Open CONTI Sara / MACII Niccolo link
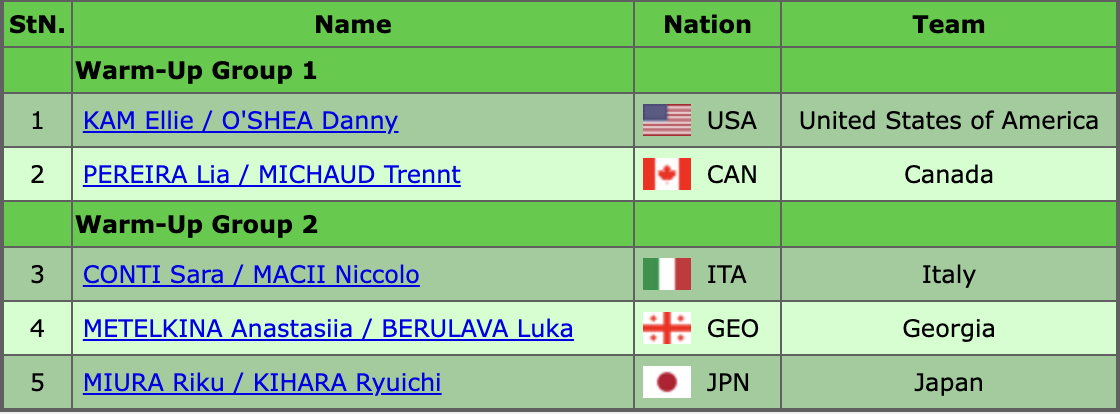Viewport: 1120px width, 414px height. pyautogui.click(x=251, y=275)
